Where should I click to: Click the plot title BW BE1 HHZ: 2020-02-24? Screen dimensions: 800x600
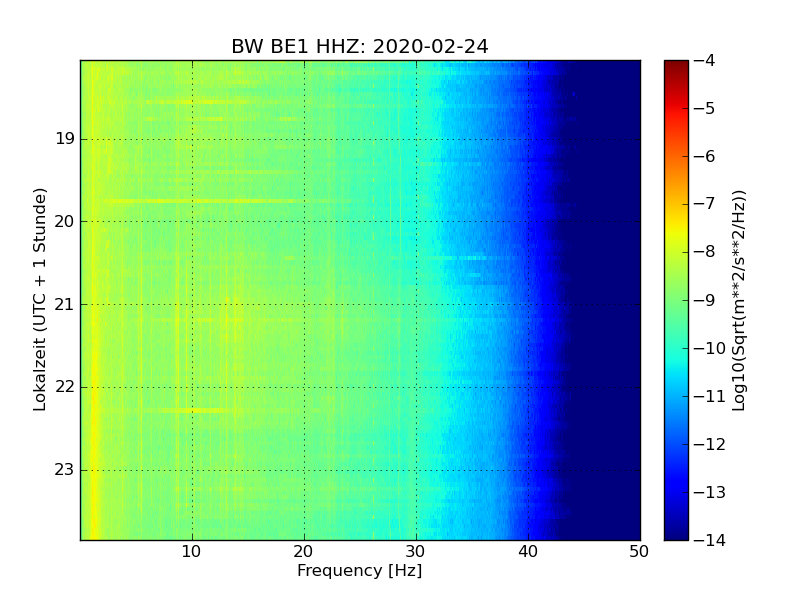360,46
